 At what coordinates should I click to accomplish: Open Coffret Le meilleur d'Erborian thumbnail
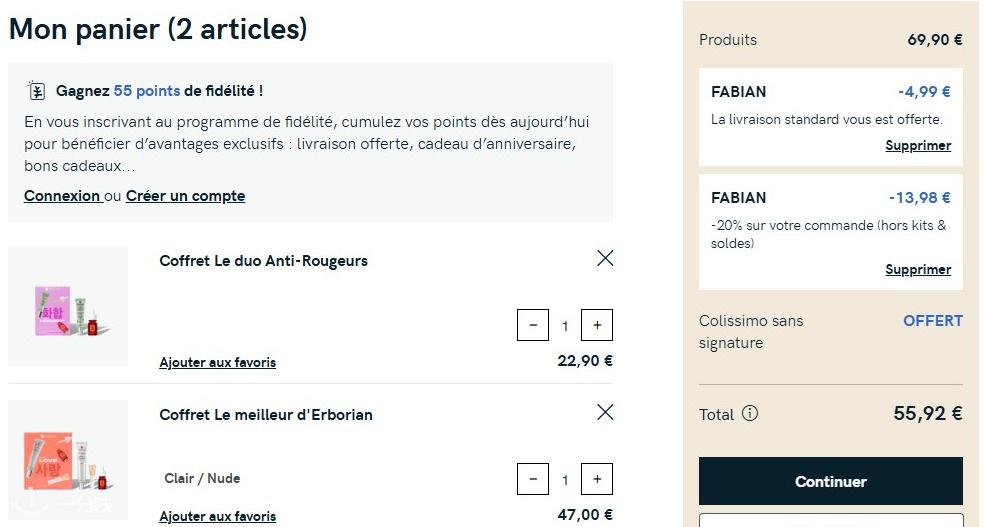click(68, 460)
